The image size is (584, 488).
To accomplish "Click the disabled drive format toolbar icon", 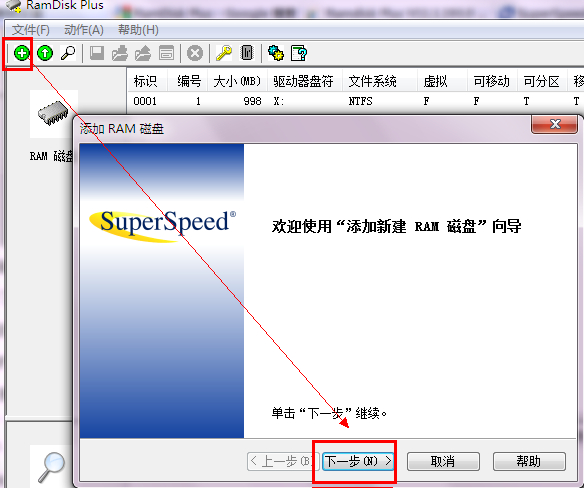I will tap(166, 53).
